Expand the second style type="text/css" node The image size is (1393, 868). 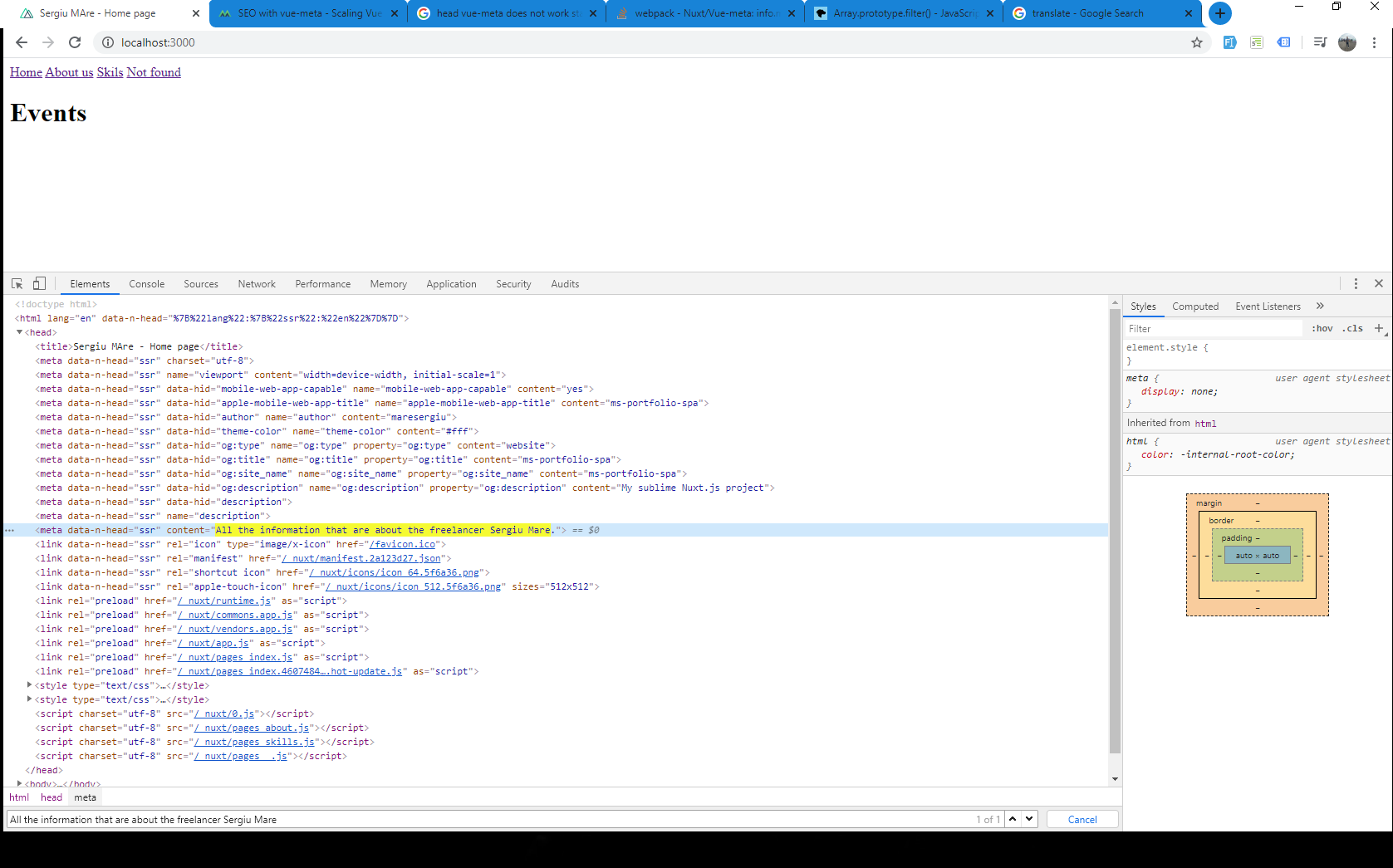point(29,699)
